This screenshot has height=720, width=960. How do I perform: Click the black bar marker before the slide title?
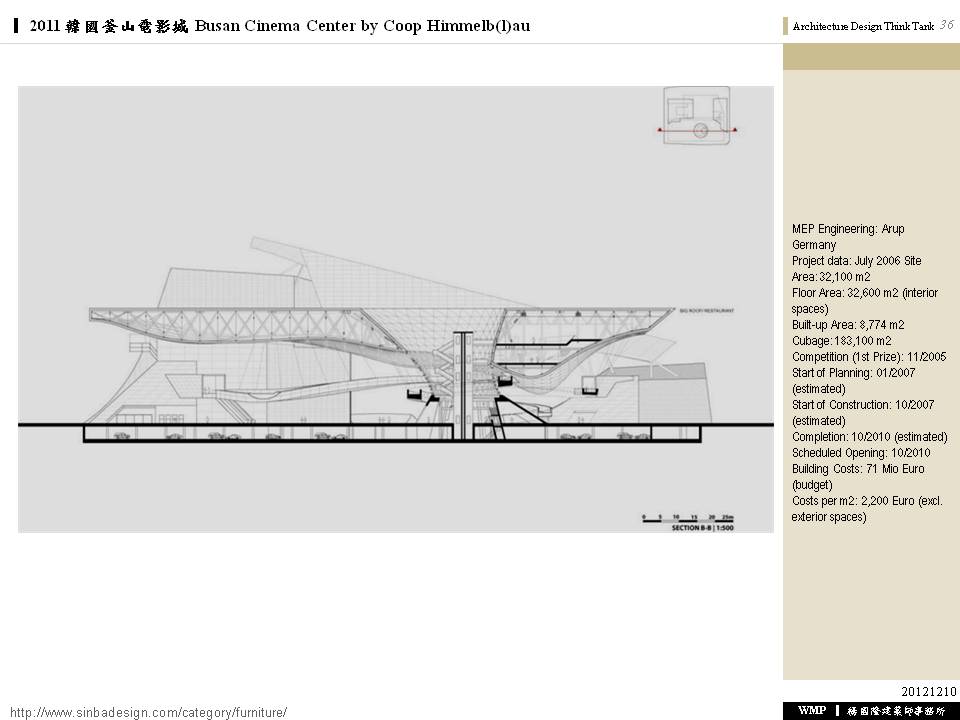click(17, 26)
